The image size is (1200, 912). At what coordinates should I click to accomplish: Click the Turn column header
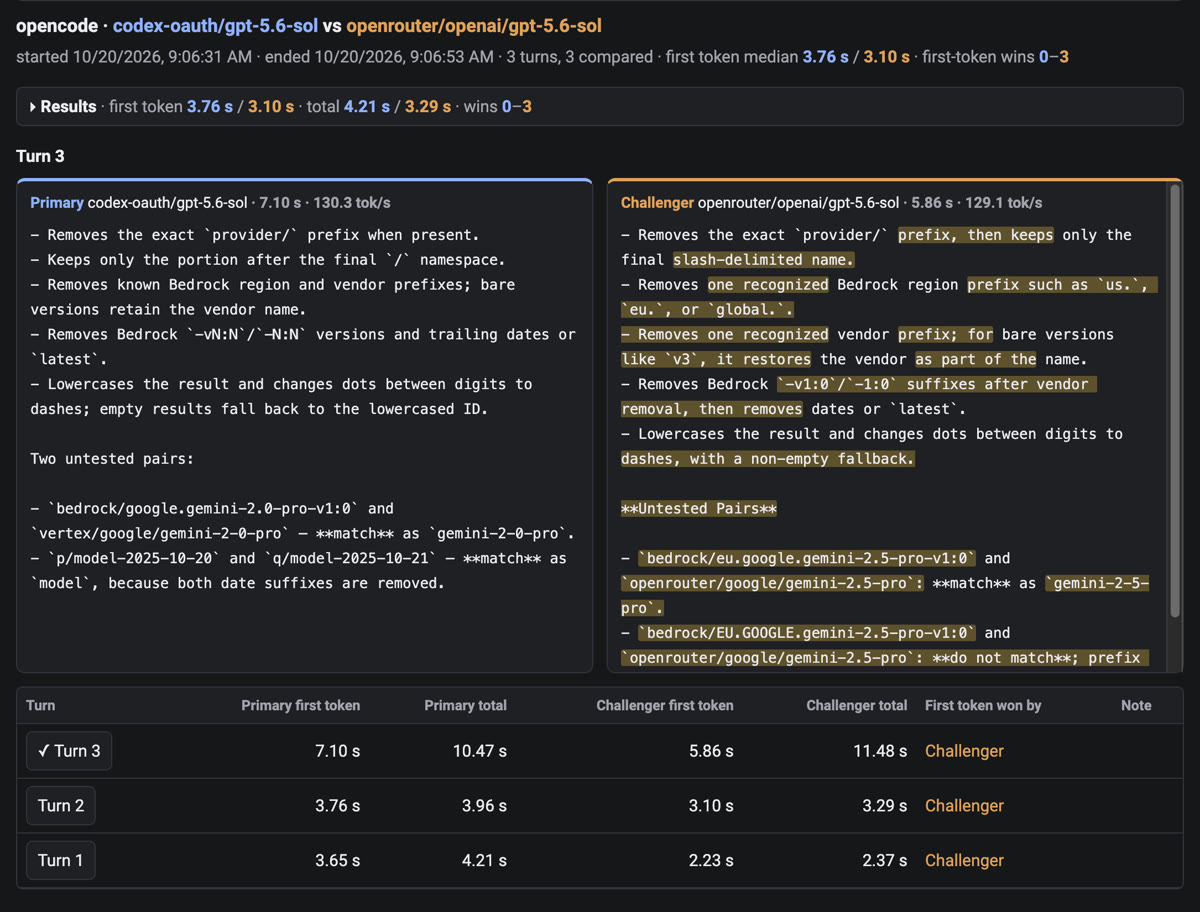coord(41,705)
